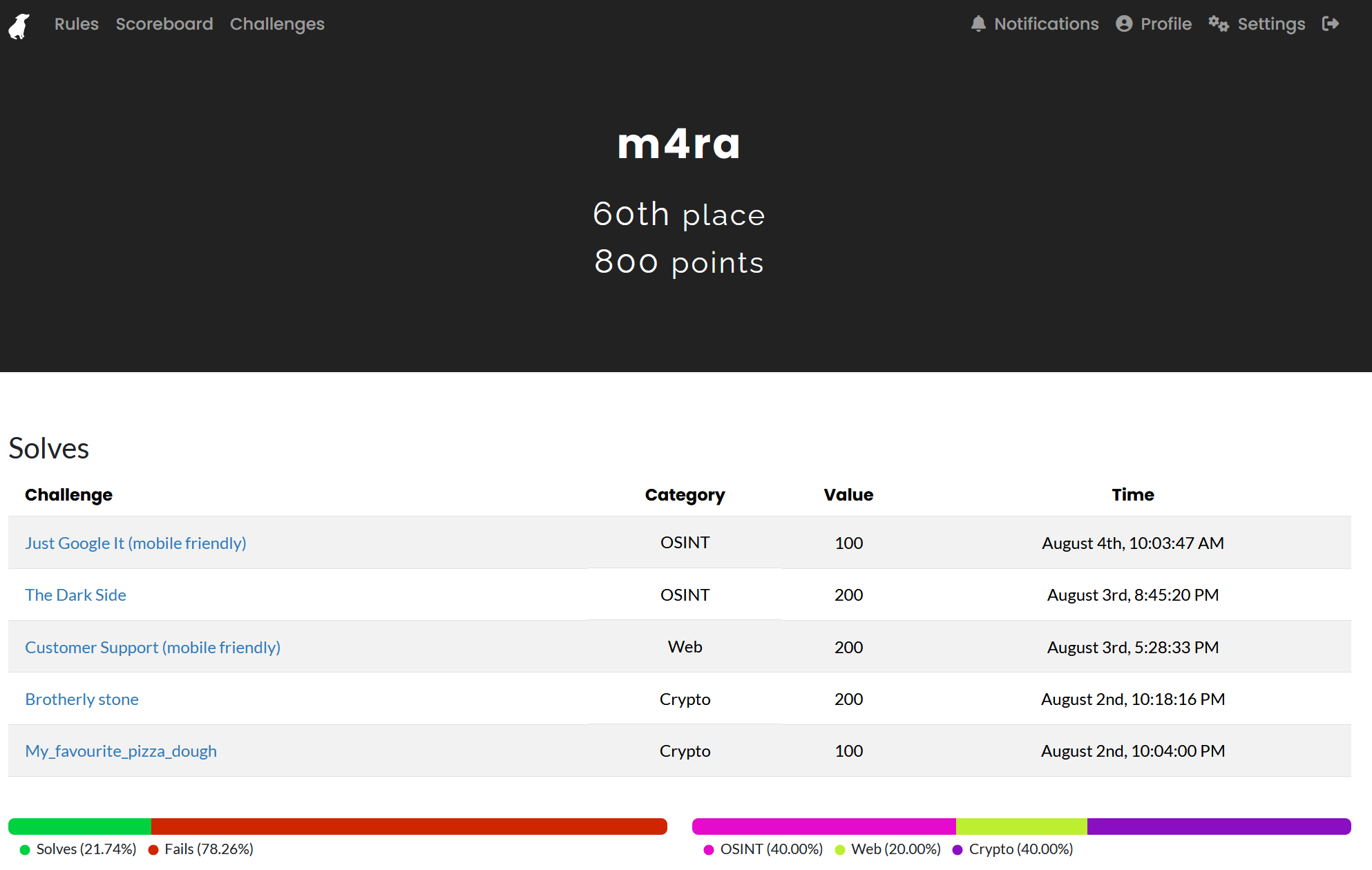Open the Just Google It challenge link

pos(135,543)
